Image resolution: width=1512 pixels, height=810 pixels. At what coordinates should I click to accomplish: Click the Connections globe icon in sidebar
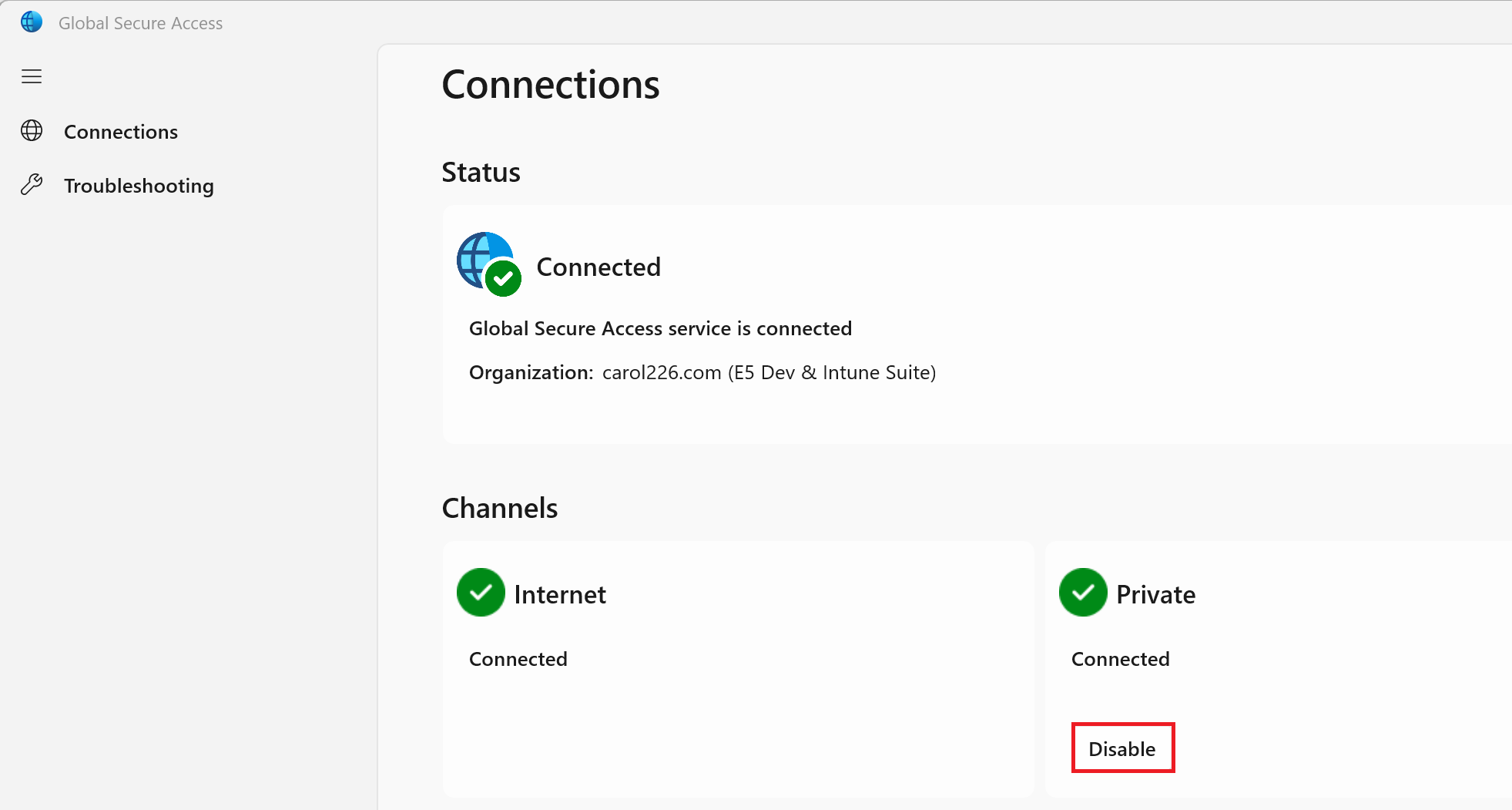click(x=32, y=131)
